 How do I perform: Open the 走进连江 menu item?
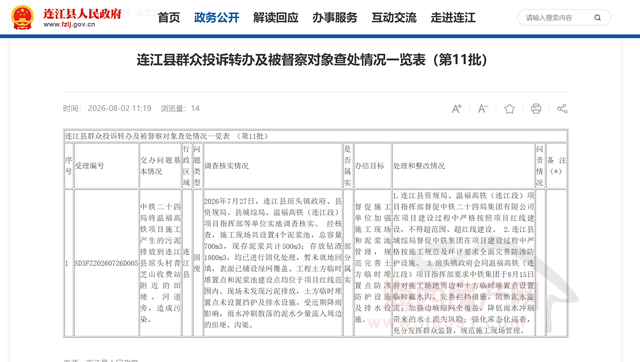(x=453, y=18)
